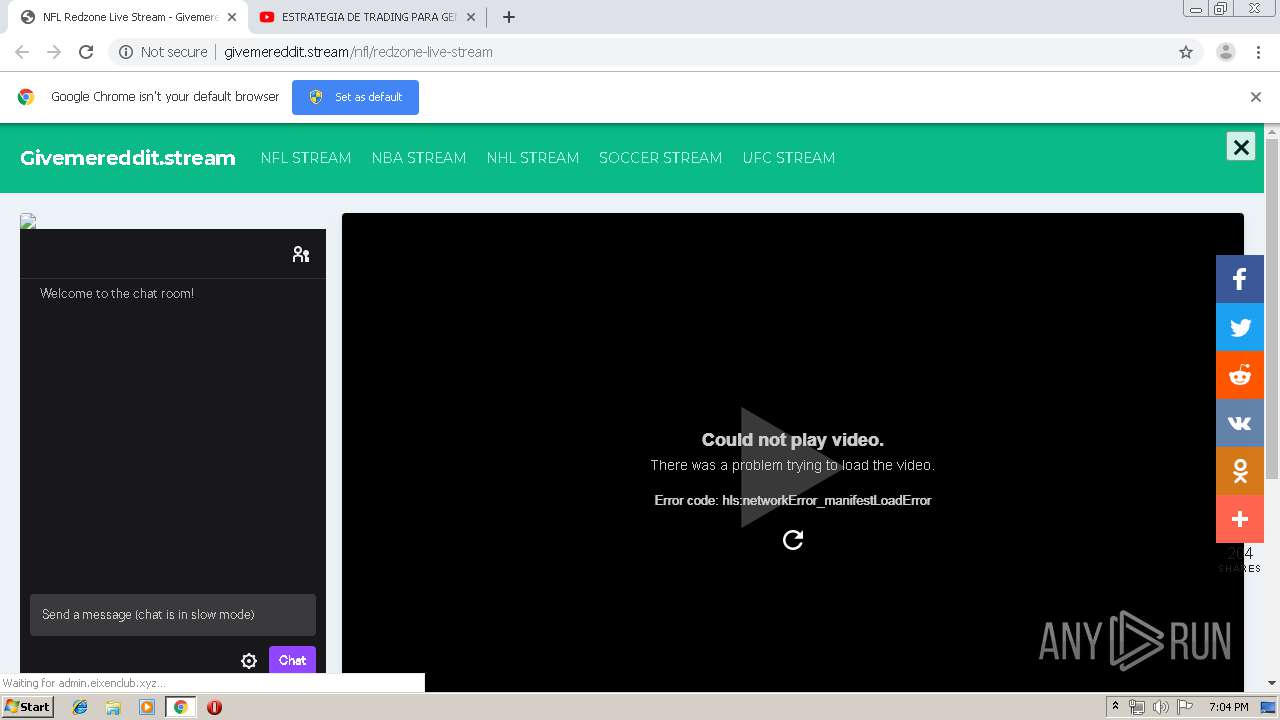The image size is (1280, 720).
Task: Show hidden system tray icons
Action: tap(1115, 707)
